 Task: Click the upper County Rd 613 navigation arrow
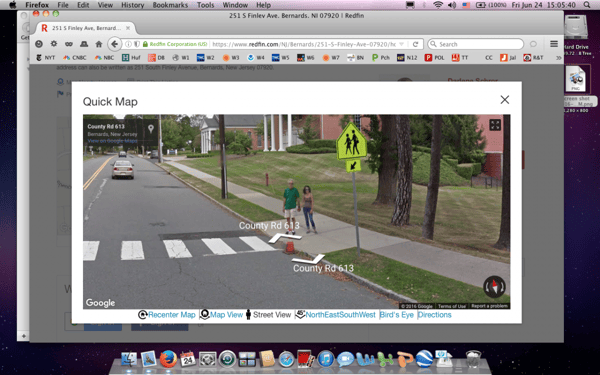[284, 238]
